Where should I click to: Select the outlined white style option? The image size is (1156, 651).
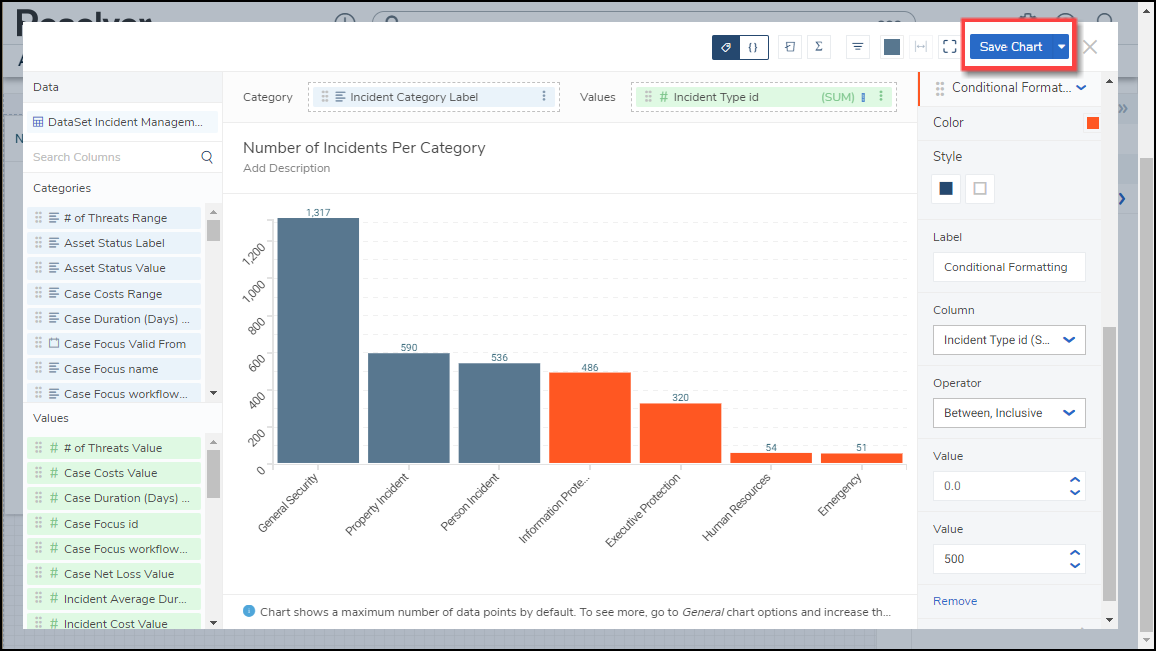click(980, 188)
